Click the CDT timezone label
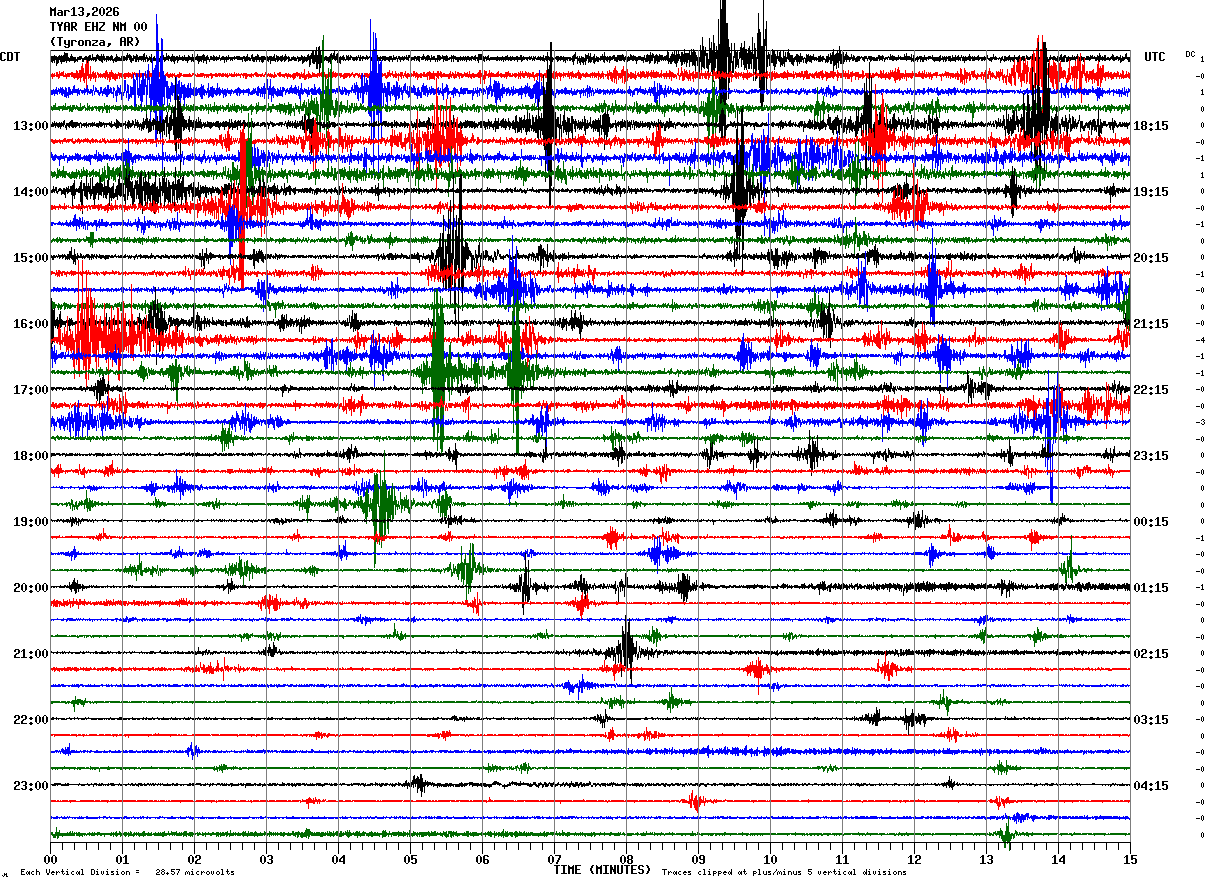 (x=11, y=57)
